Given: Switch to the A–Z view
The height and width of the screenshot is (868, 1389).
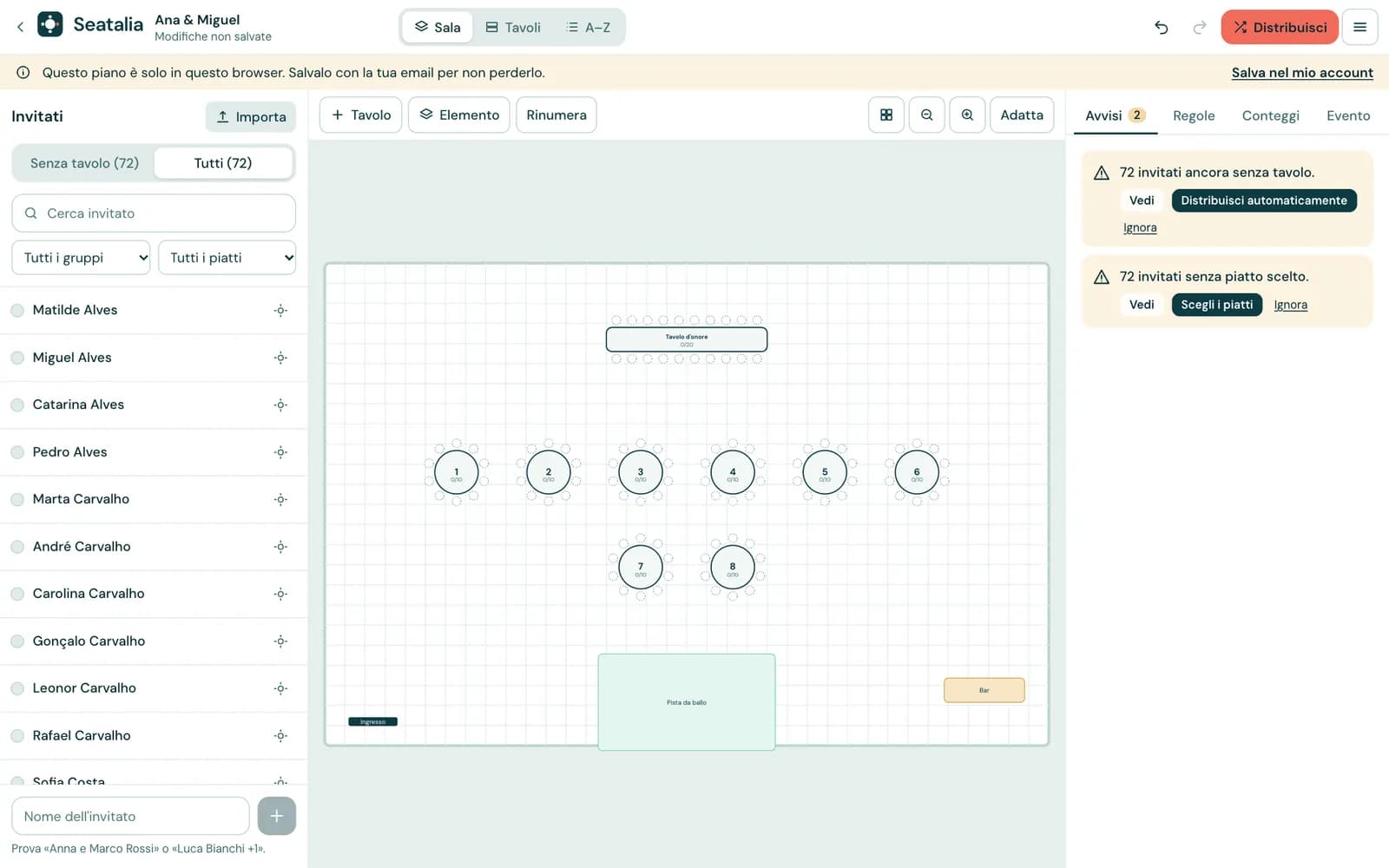Looking at the screenshot, I should click(x=588, y=27).
